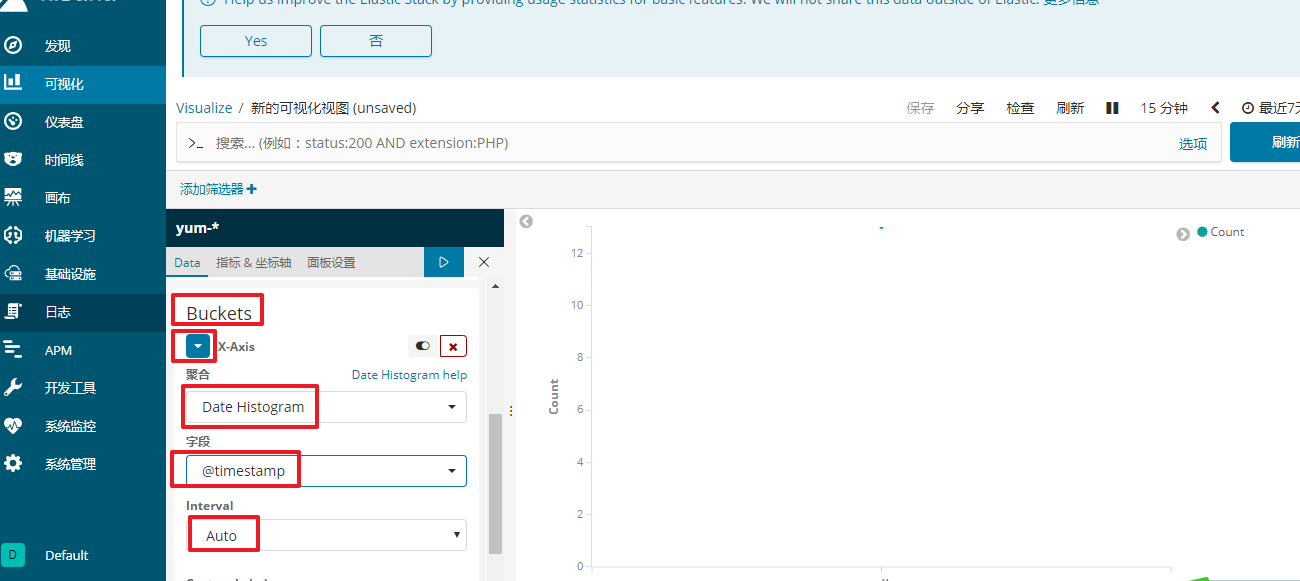Click 检查 in the top menu
Image resolution: width=1300 pixels, height=581 pixels.
point(1020,108)
